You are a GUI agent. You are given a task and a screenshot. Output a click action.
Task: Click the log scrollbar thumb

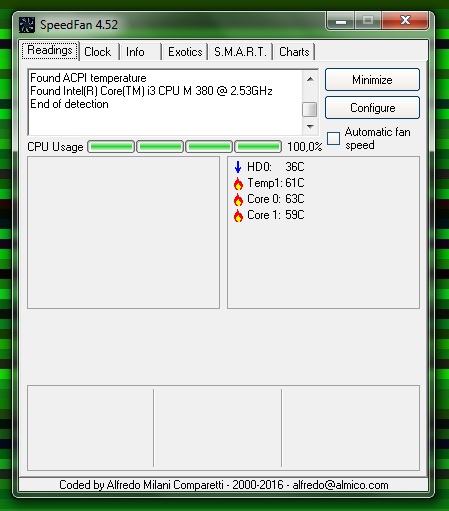[x=310, y=110]
